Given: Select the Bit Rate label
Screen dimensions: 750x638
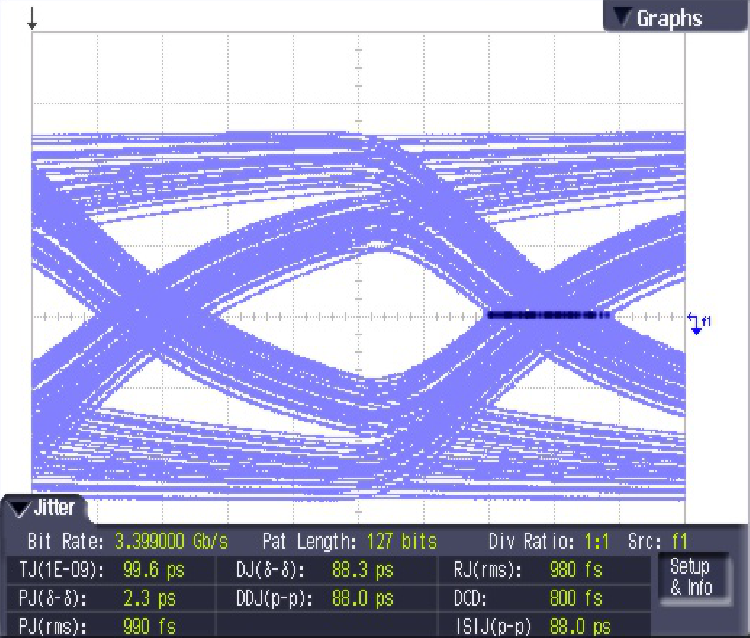Looking at the screenshot, I should [x=65, y=541].
